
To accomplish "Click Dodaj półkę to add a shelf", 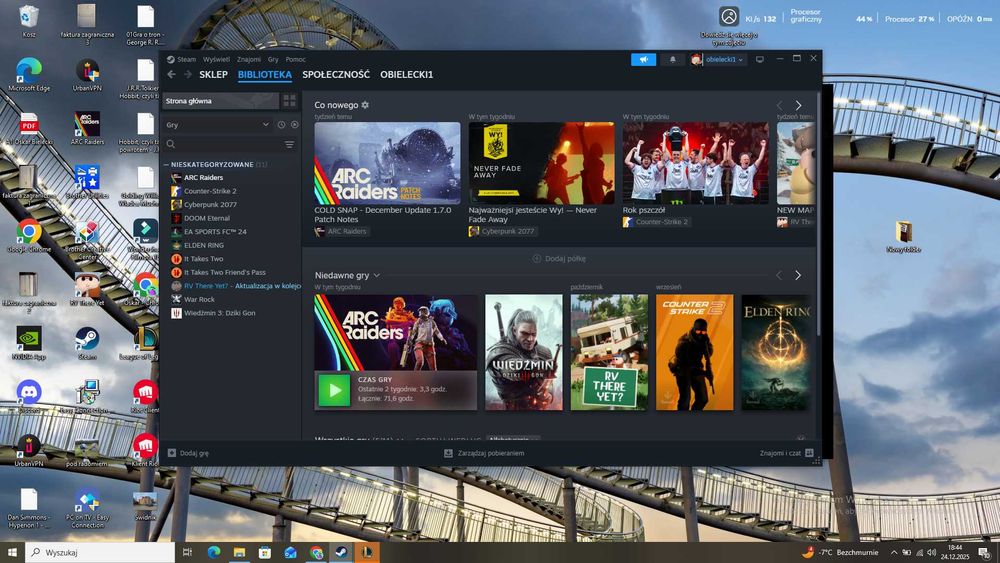I will [x=559, y=258].
